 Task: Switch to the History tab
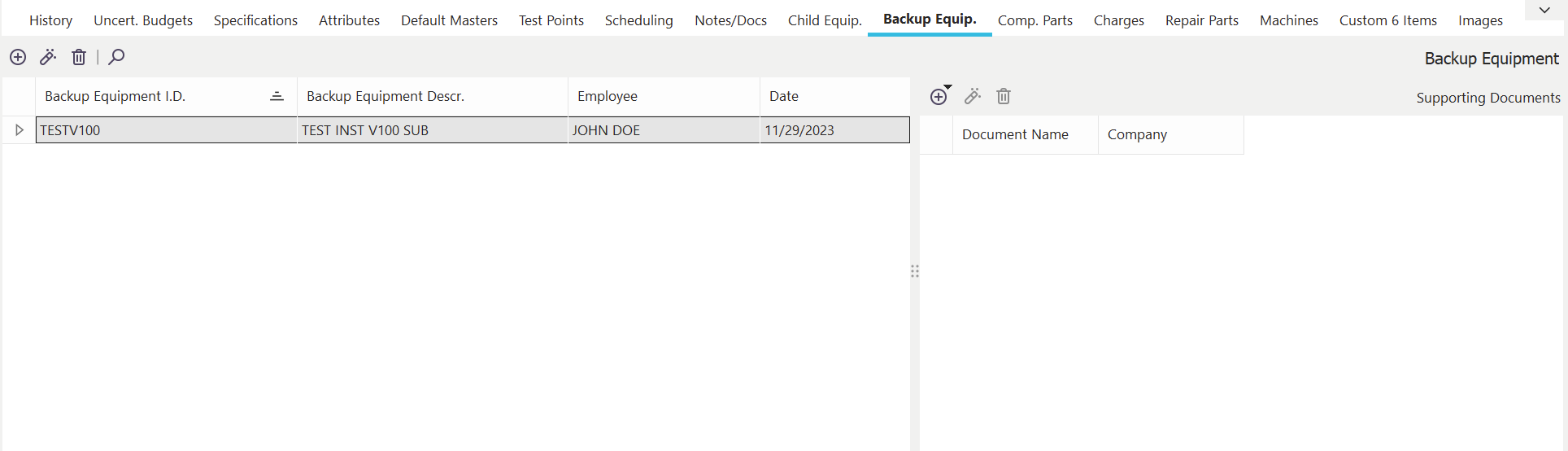pyautogui.click(x=50, y=20)
